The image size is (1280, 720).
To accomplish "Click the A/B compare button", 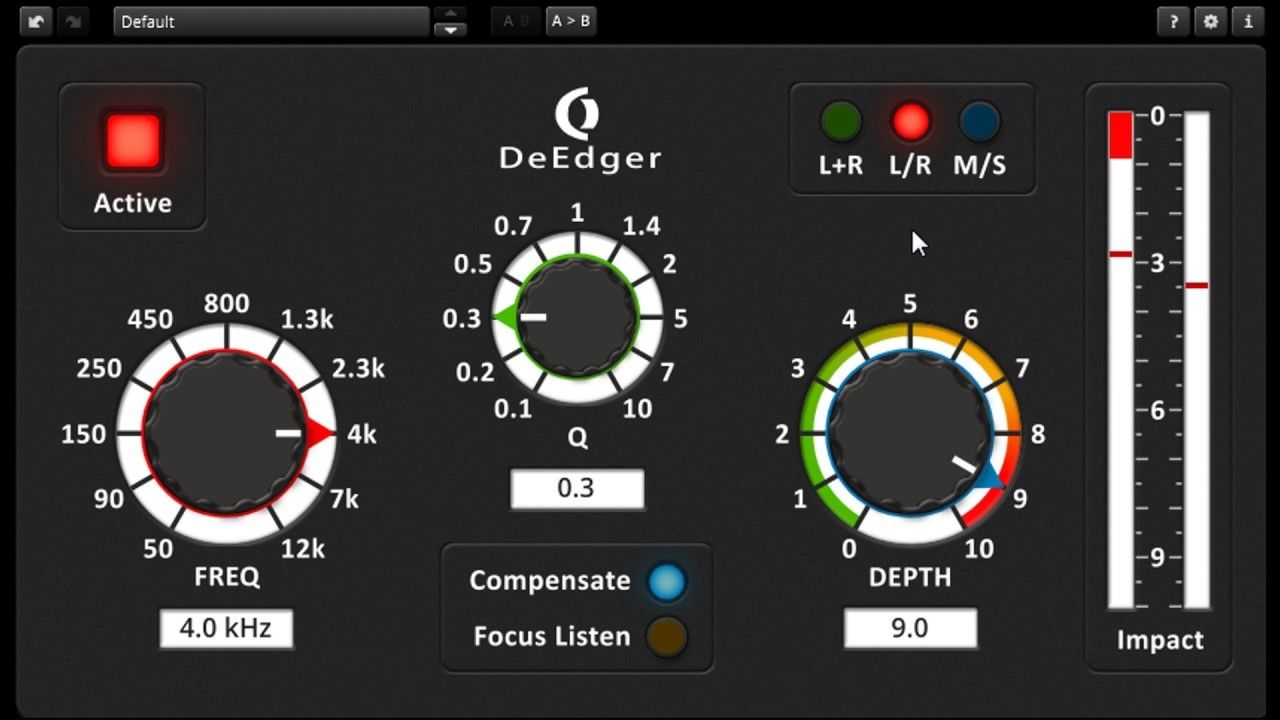I will point(516,21).
